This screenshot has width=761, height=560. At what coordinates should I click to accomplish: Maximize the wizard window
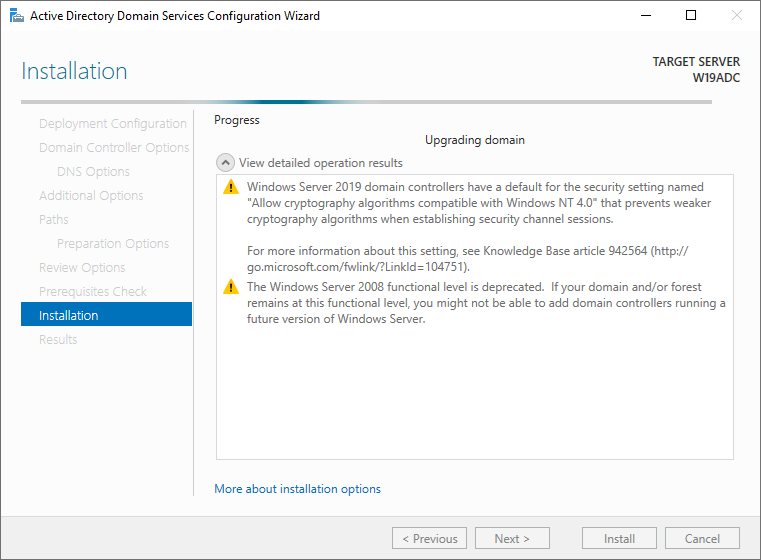coord(691,16)
